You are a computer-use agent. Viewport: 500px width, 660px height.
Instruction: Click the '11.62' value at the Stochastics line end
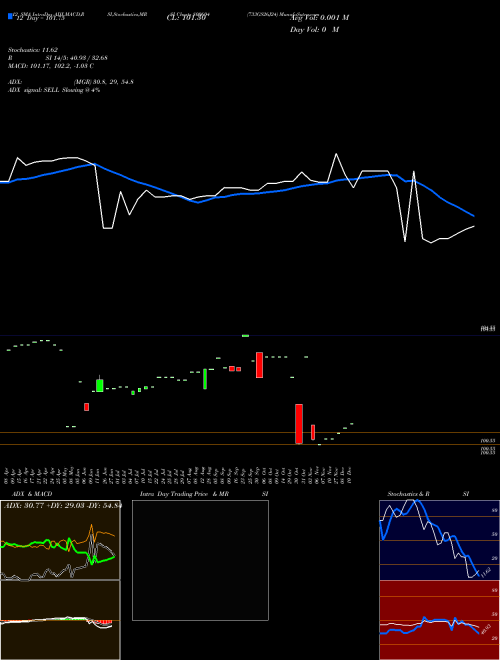click(485, 572)
